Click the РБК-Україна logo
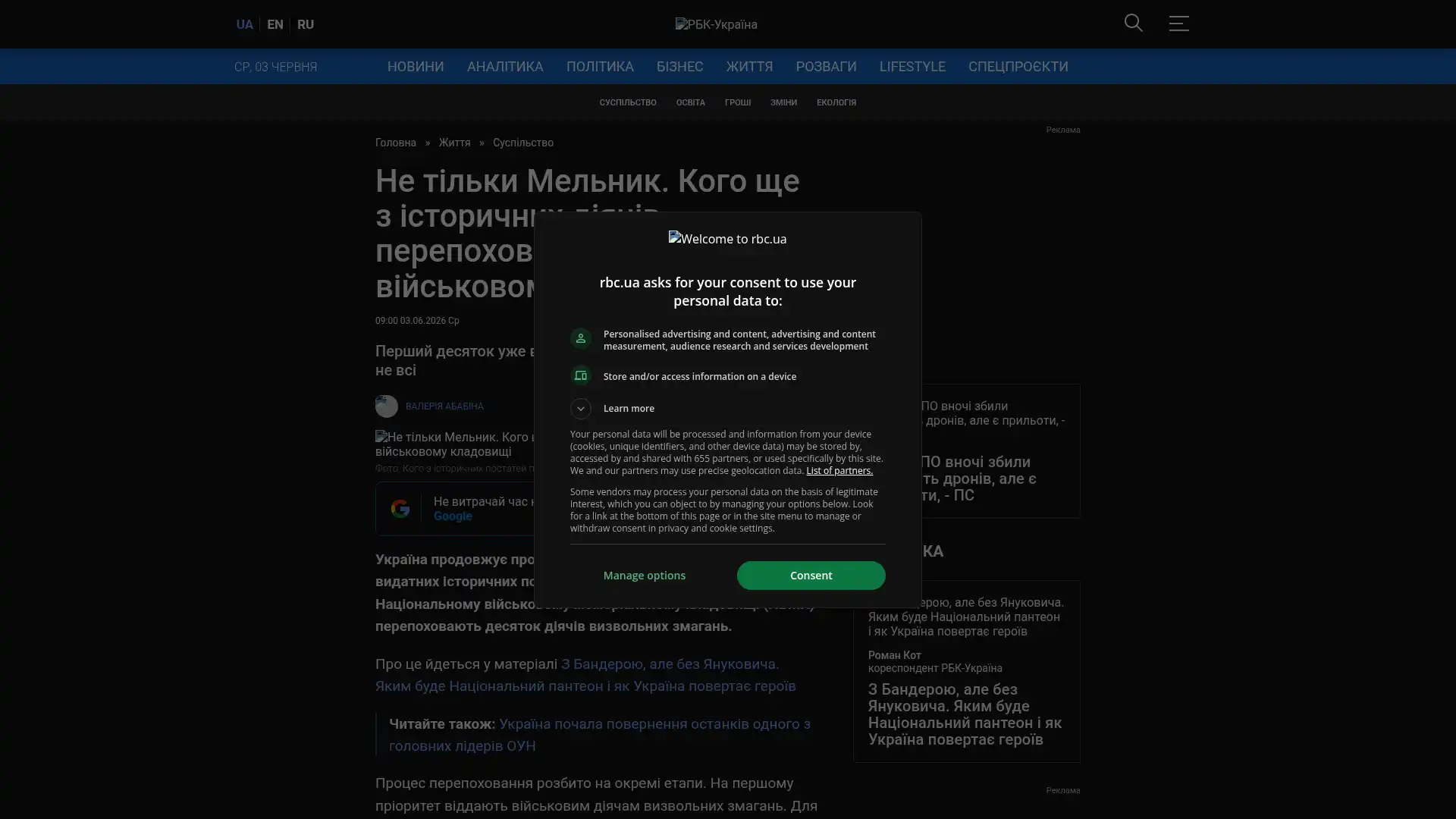The image size is (1456, 819). [x=716, y=24]
